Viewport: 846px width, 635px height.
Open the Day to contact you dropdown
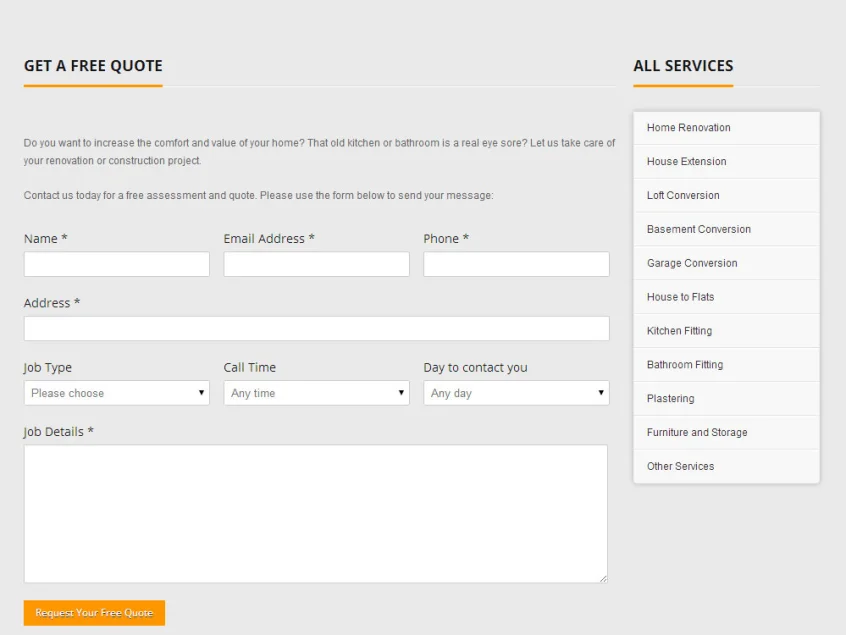516,393
